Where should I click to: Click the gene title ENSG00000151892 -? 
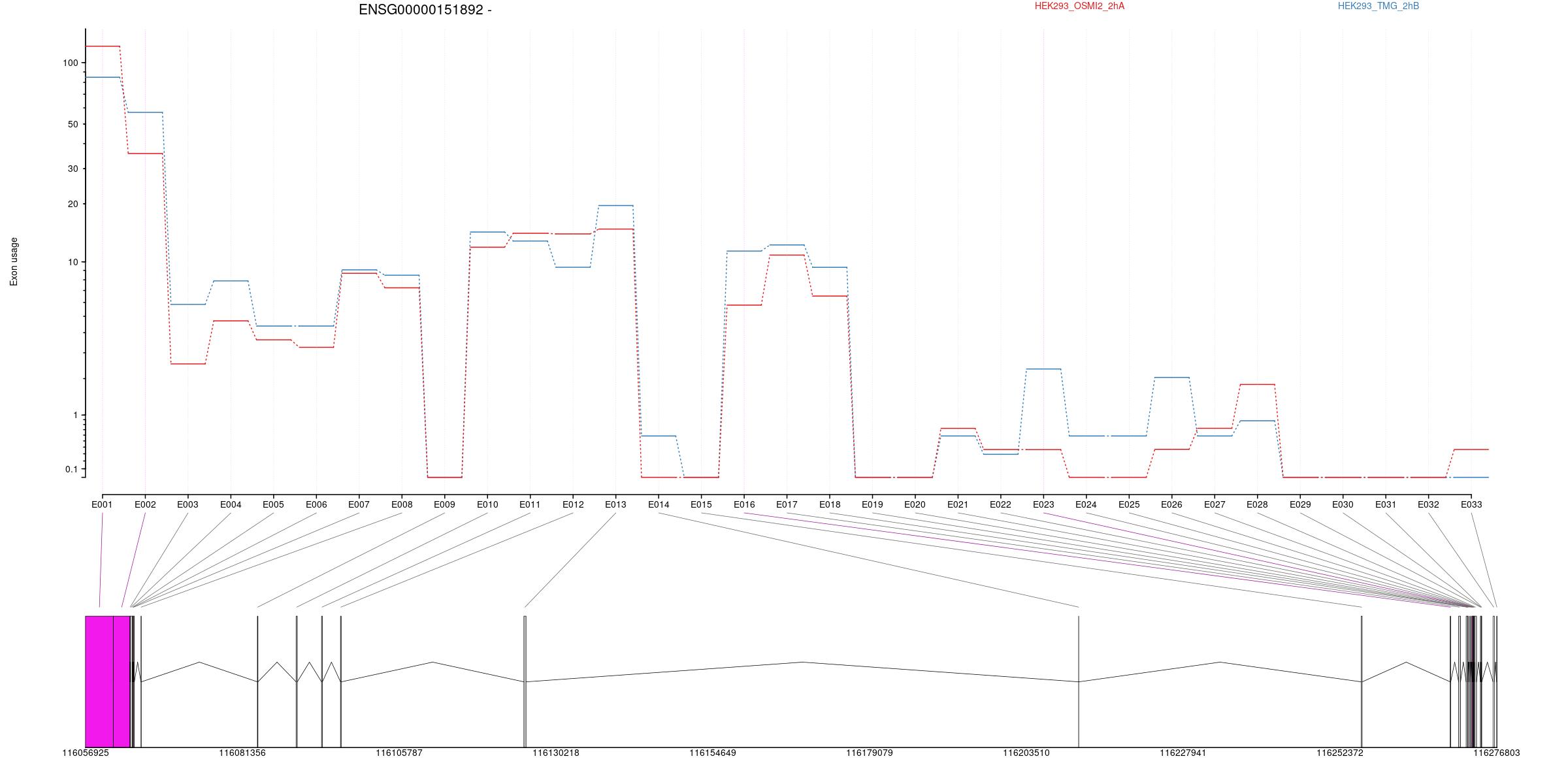pos(425,10)
